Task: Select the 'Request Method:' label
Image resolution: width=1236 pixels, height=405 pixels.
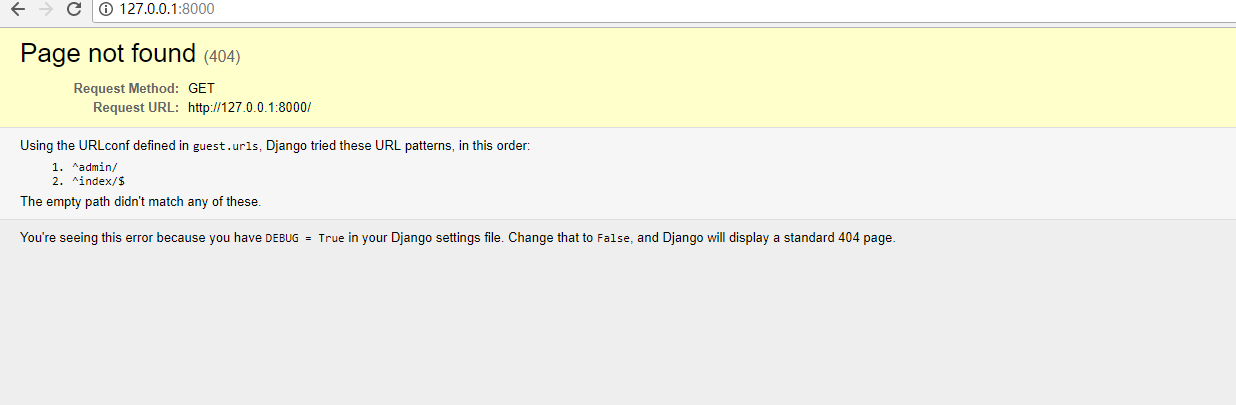Action: pos(126,88)
